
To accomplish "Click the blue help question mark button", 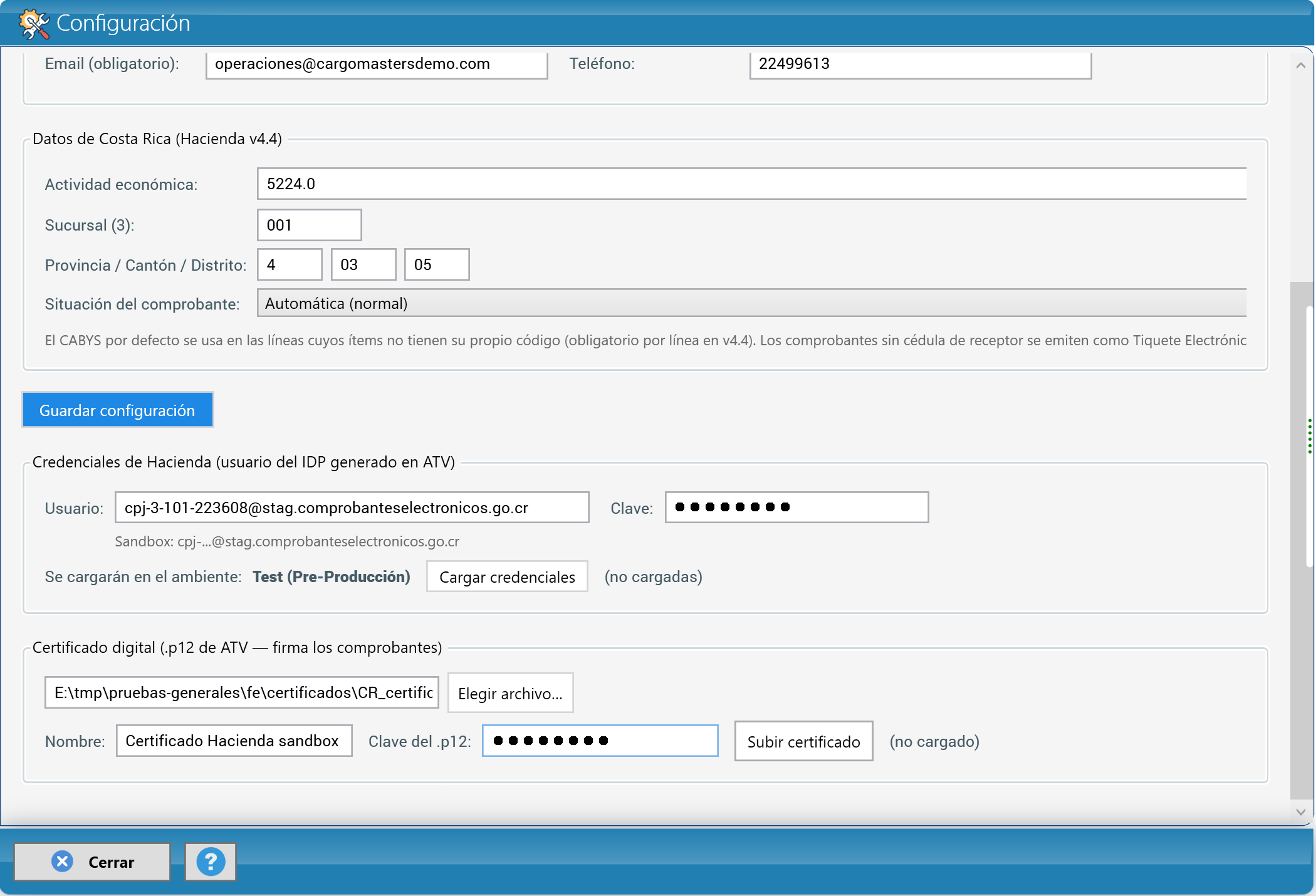I will point(211,862).
